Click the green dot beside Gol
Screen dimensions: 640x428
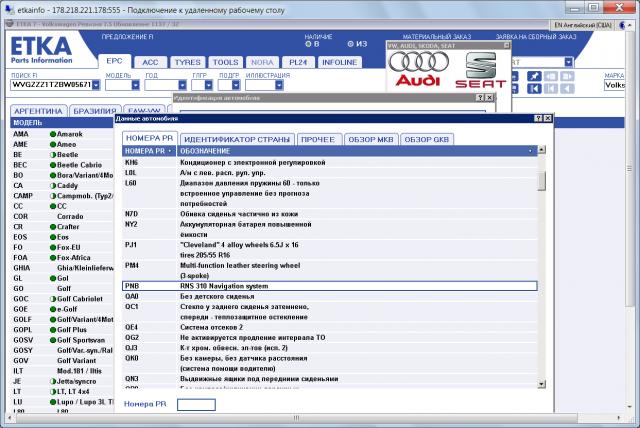53,278
